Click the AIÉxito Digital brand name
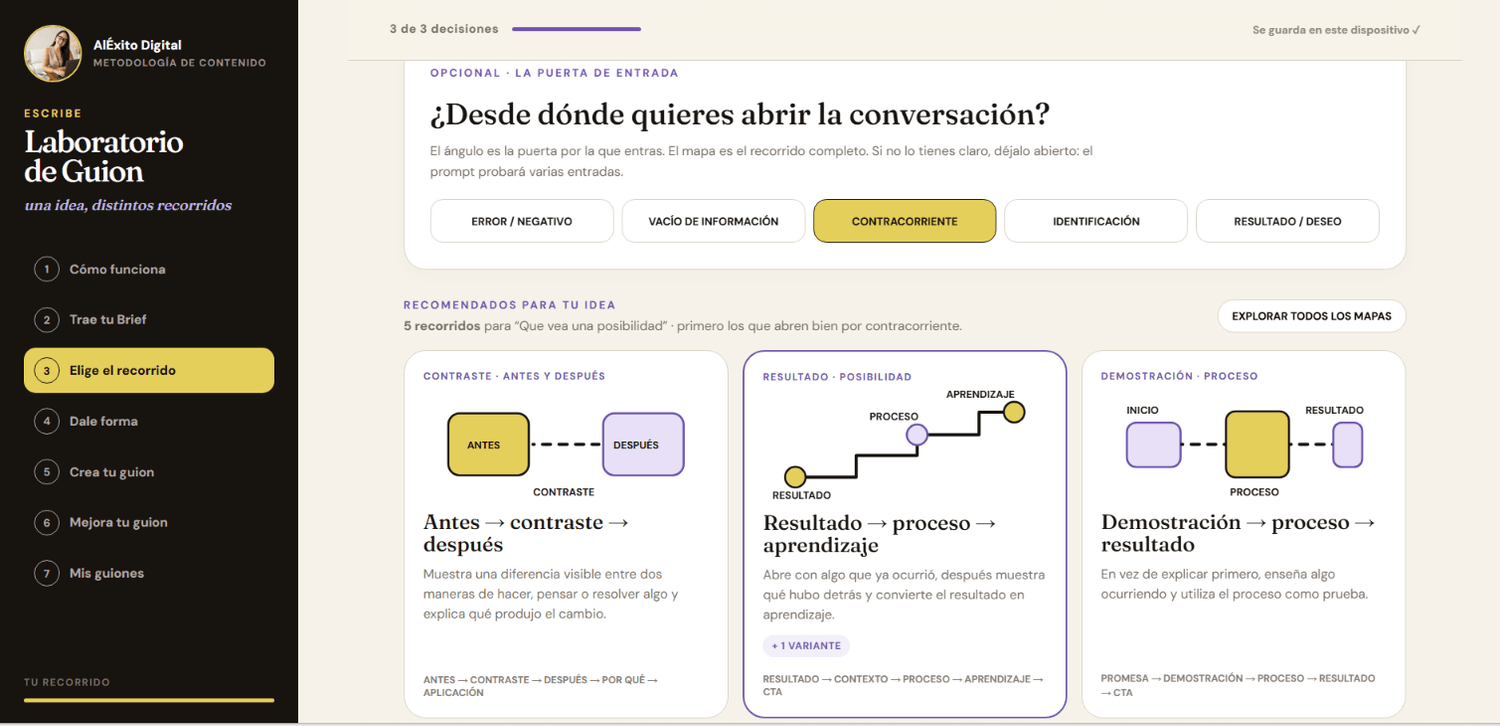Screen dimensions: 1500x726 click(137, 45)
